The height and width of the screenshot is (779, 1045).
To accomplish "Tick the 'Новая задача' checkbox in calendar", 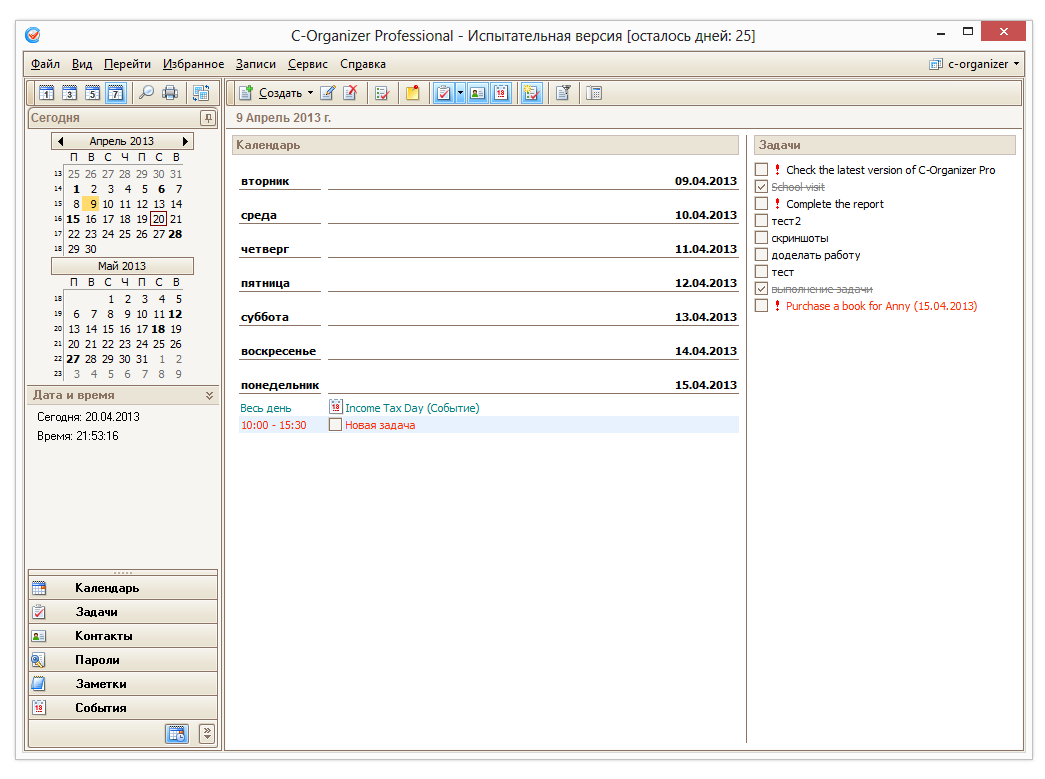I will [x=336, y=425].
